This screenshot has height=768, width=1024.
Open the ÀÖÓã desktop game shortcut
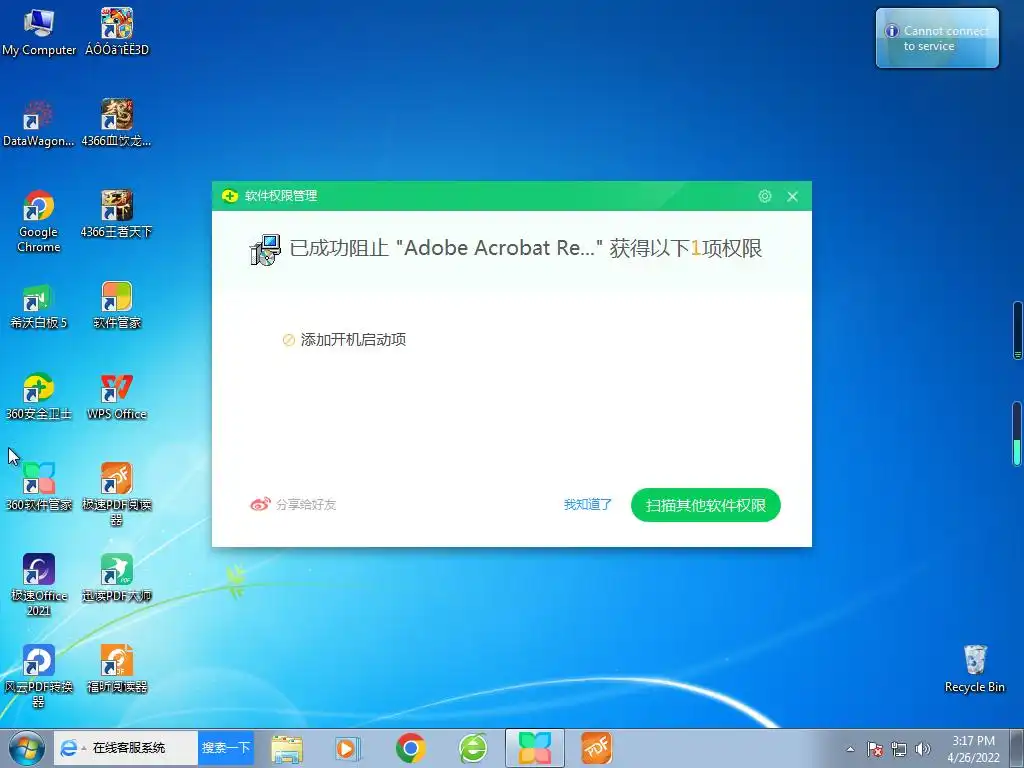[x=117, y=33]
